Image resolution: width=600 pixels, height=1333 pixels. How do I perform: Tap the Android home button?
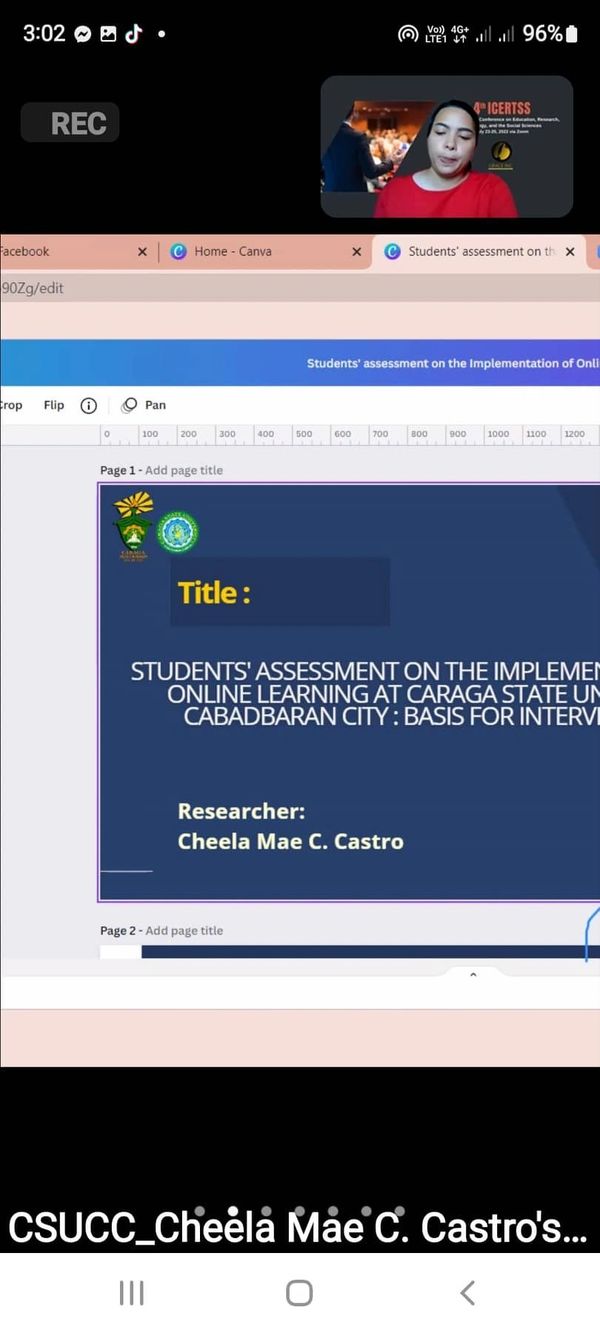[x=299, y=1293]
